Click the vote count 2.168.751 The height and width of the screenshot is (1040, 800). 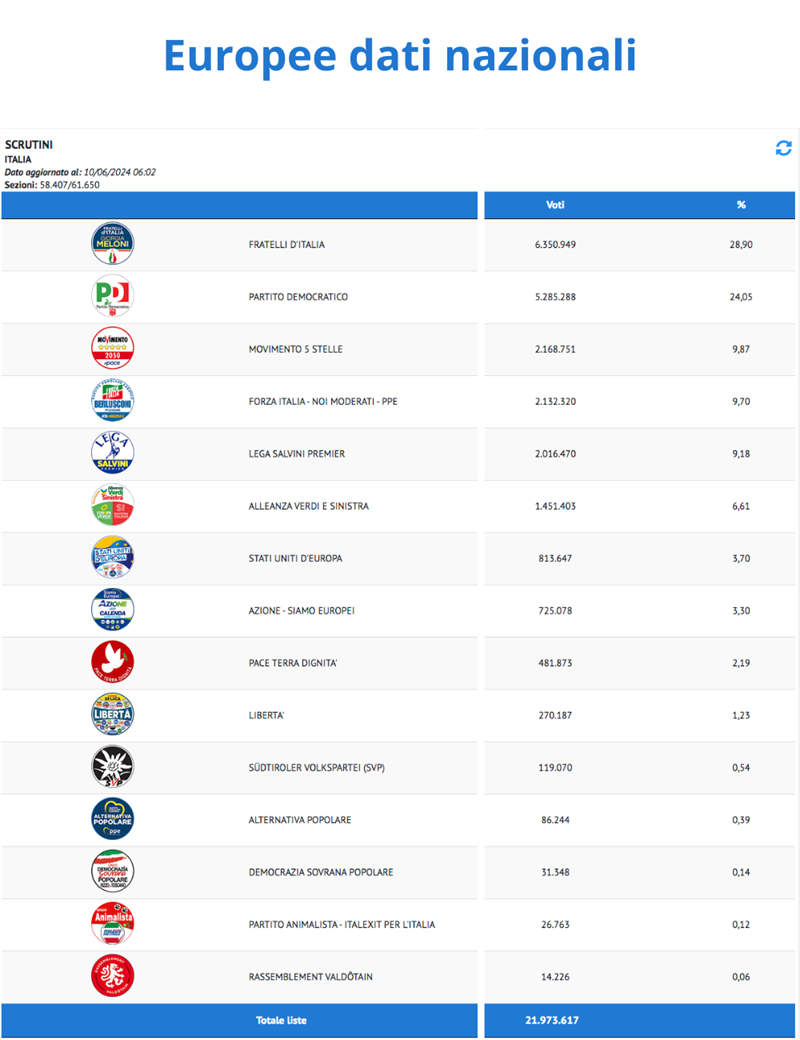555,350
